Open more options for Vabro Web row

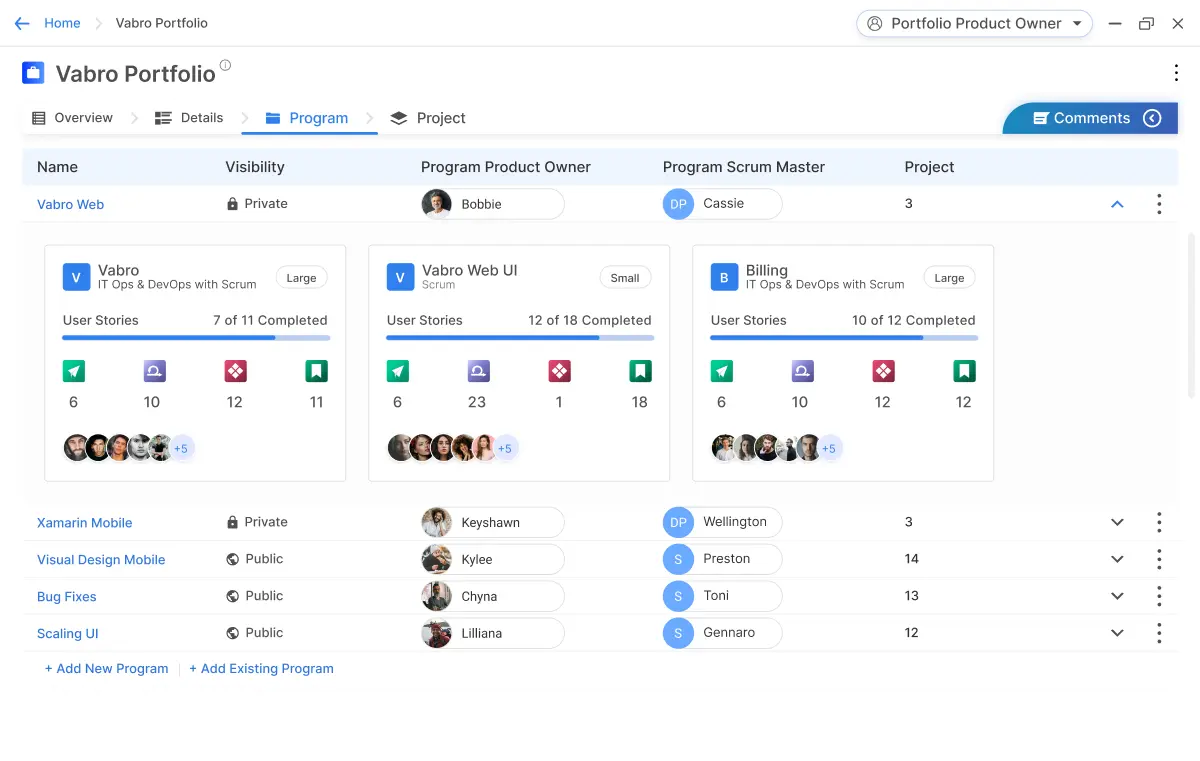click(x=1159, y=204)
